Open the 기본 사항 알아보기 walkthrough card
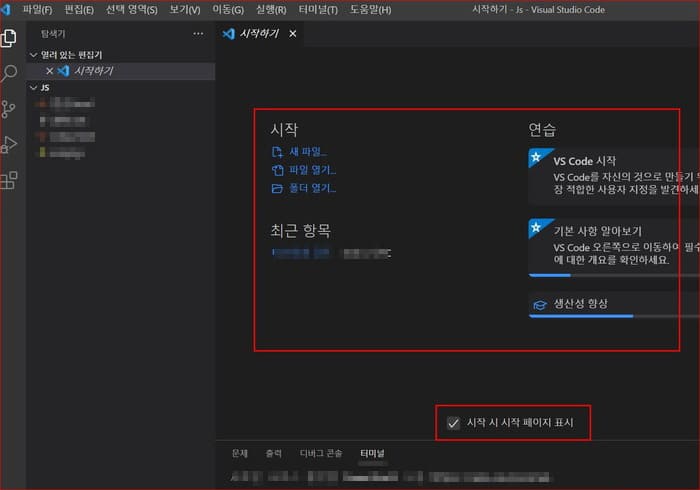The image size is (700, 490). tap(614, 248)
